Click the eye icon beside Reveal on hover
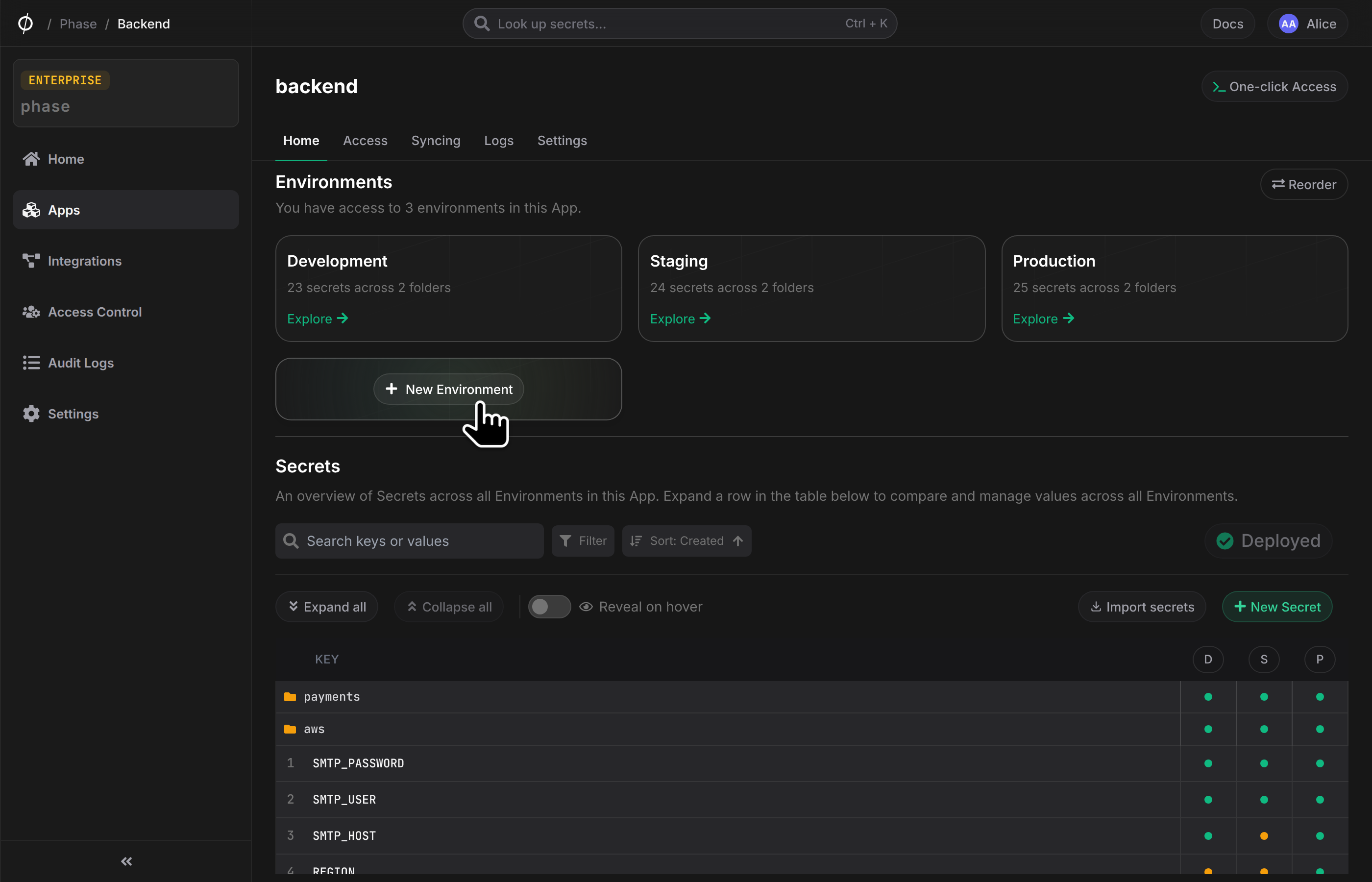Viewport: 1372px width, 882px height. 585,607
